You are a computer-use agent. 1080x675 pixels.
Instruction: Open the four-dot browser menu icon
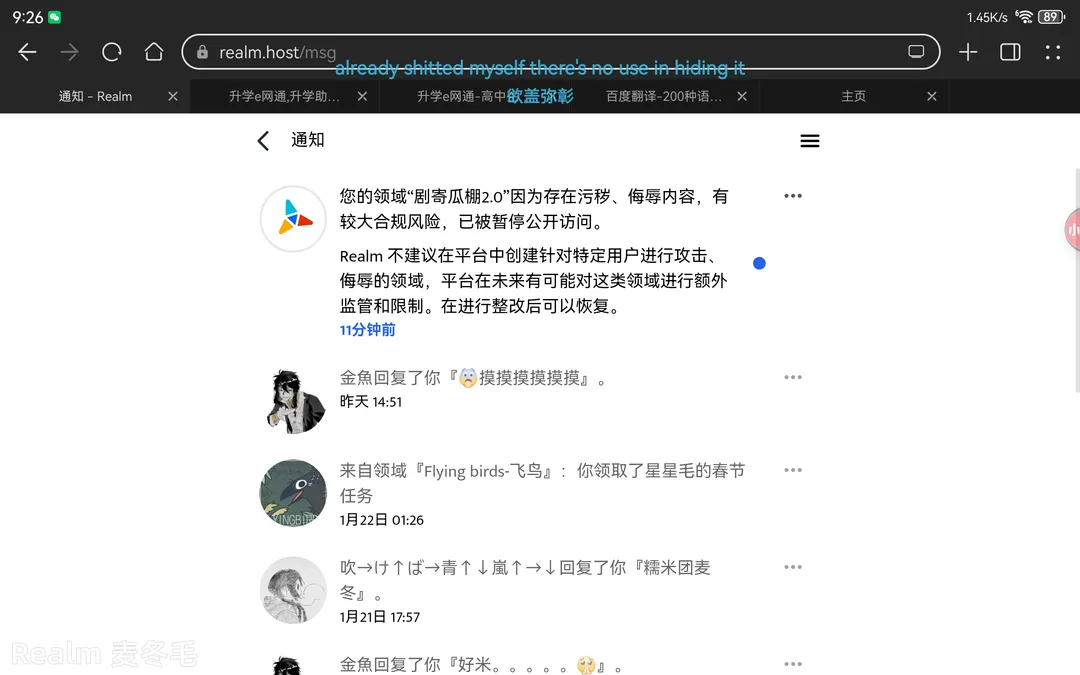[1052, 52]
